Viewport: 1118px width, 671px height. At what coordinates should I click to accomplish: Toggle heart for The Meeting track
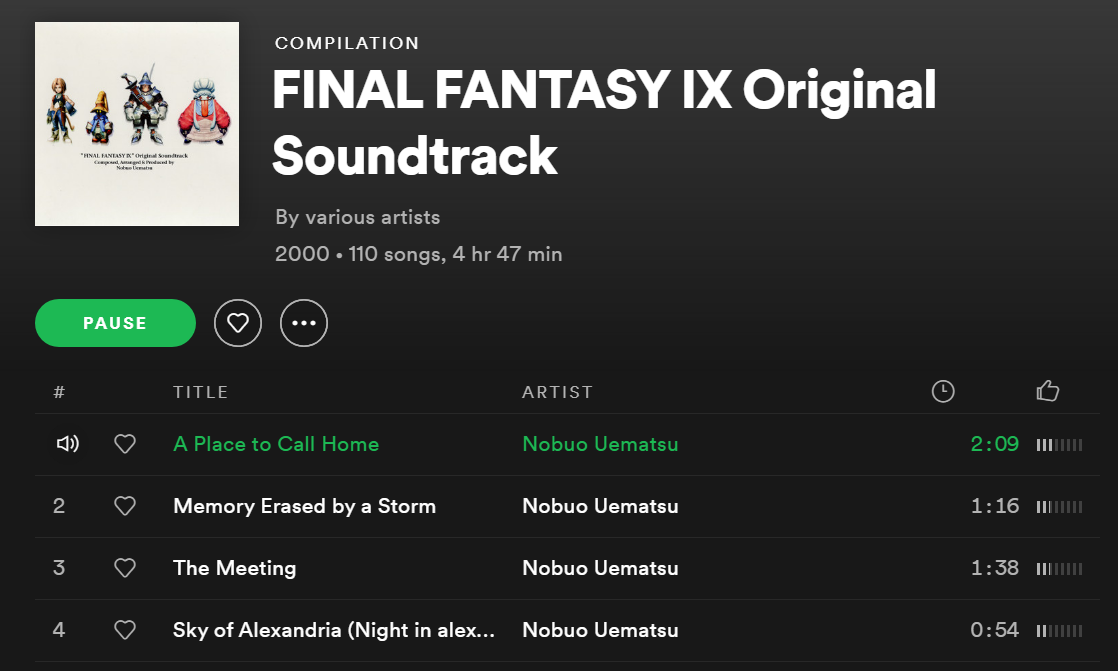click(125, 568)
